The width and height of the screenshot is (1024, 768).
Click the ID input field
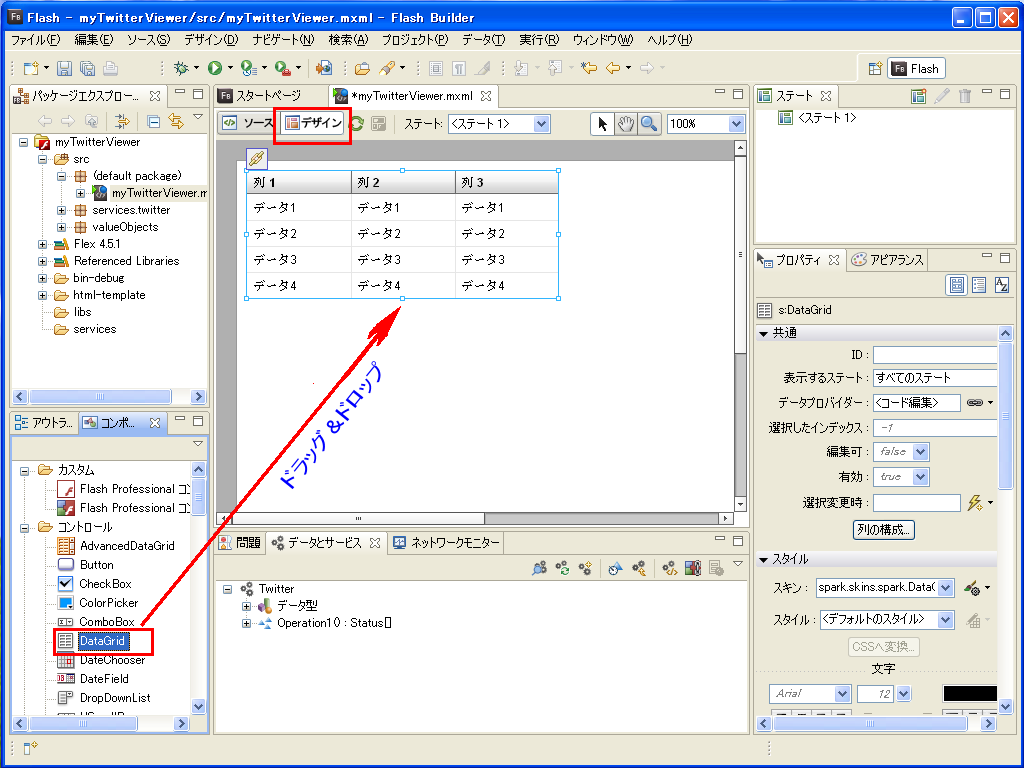pyautogui.click(x=935, y=355)
